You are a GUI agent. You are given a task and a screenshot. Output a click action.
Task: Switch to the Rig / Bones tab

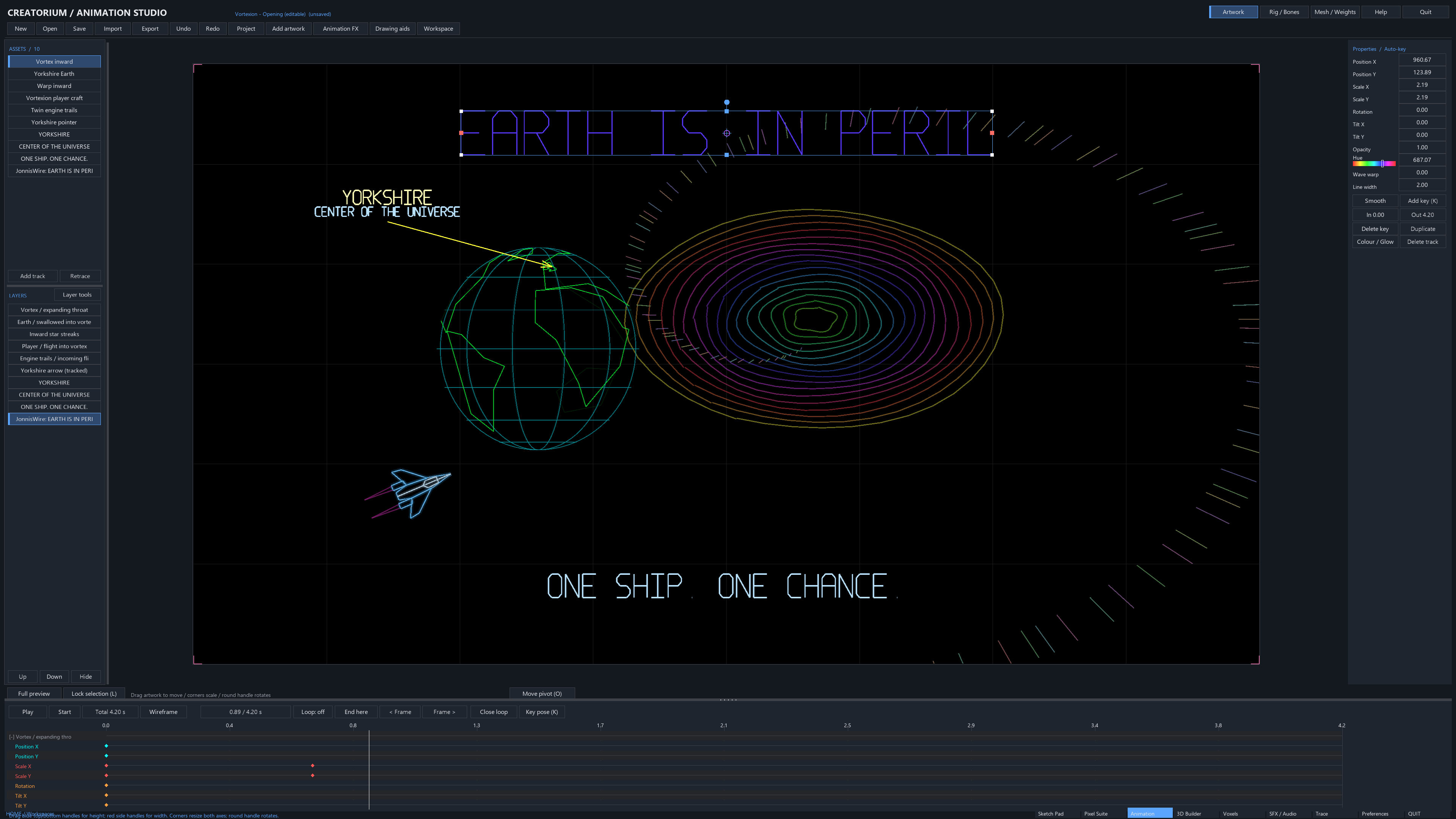click(1284, 12)
